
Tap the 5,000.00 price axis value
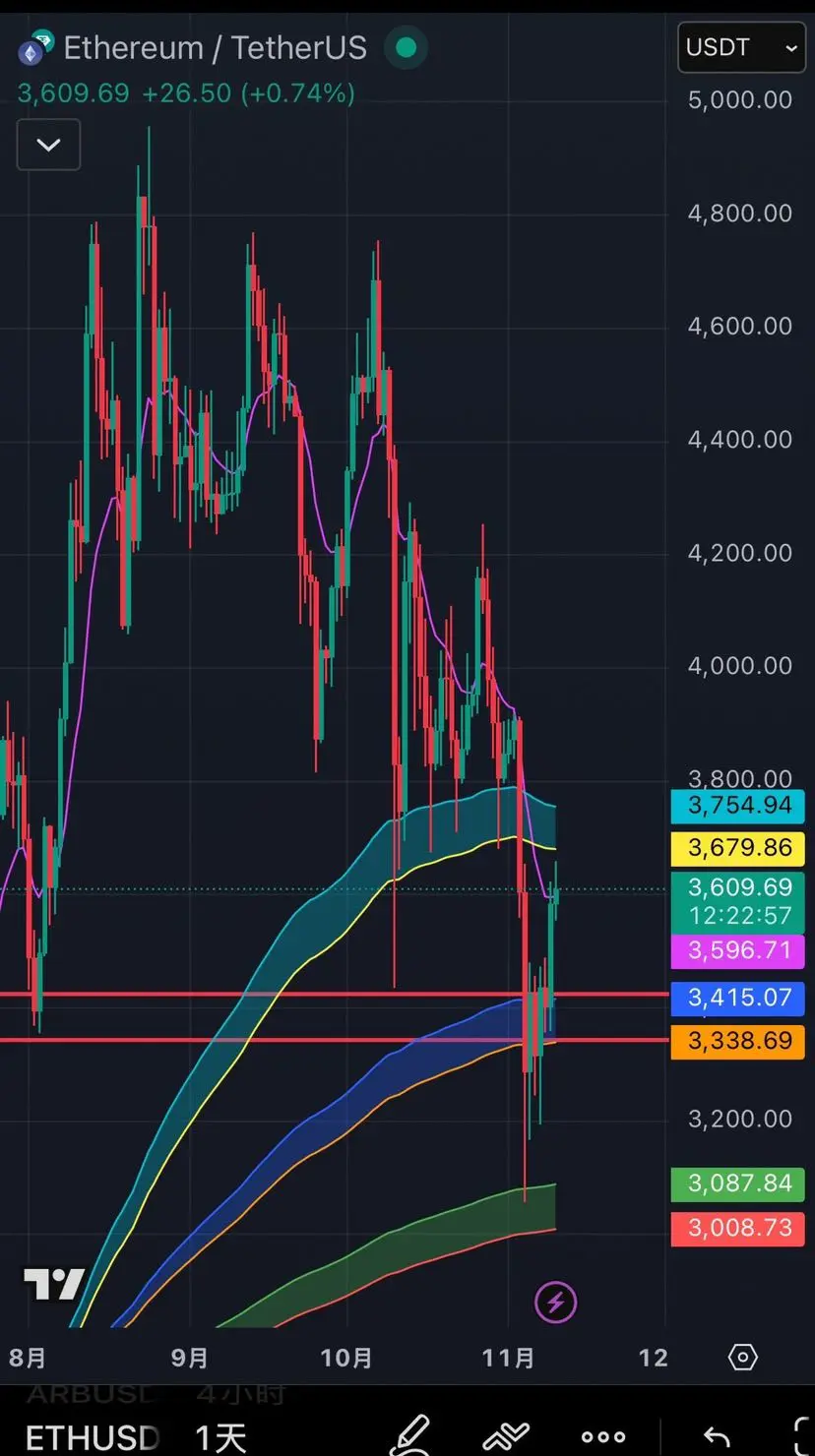click(x=739, y=99)
